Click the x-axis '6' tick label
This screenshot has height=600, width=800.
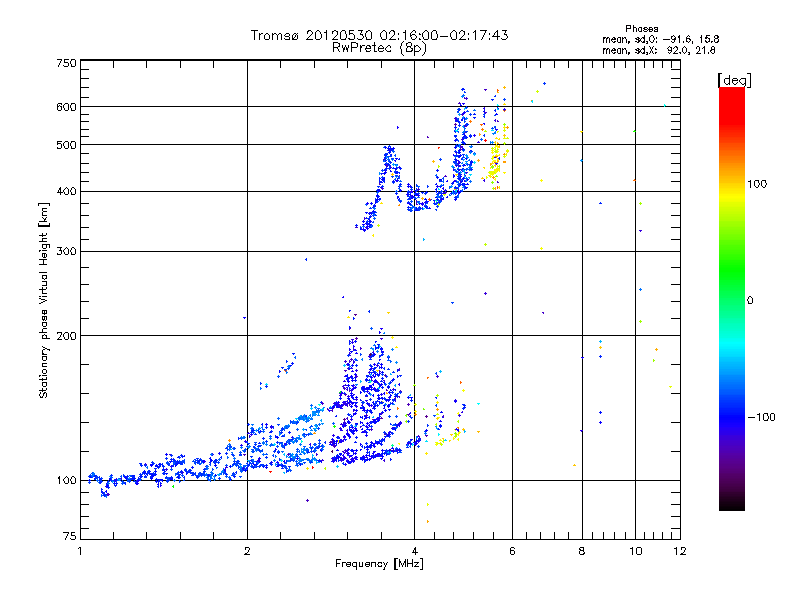pos(512,551)
